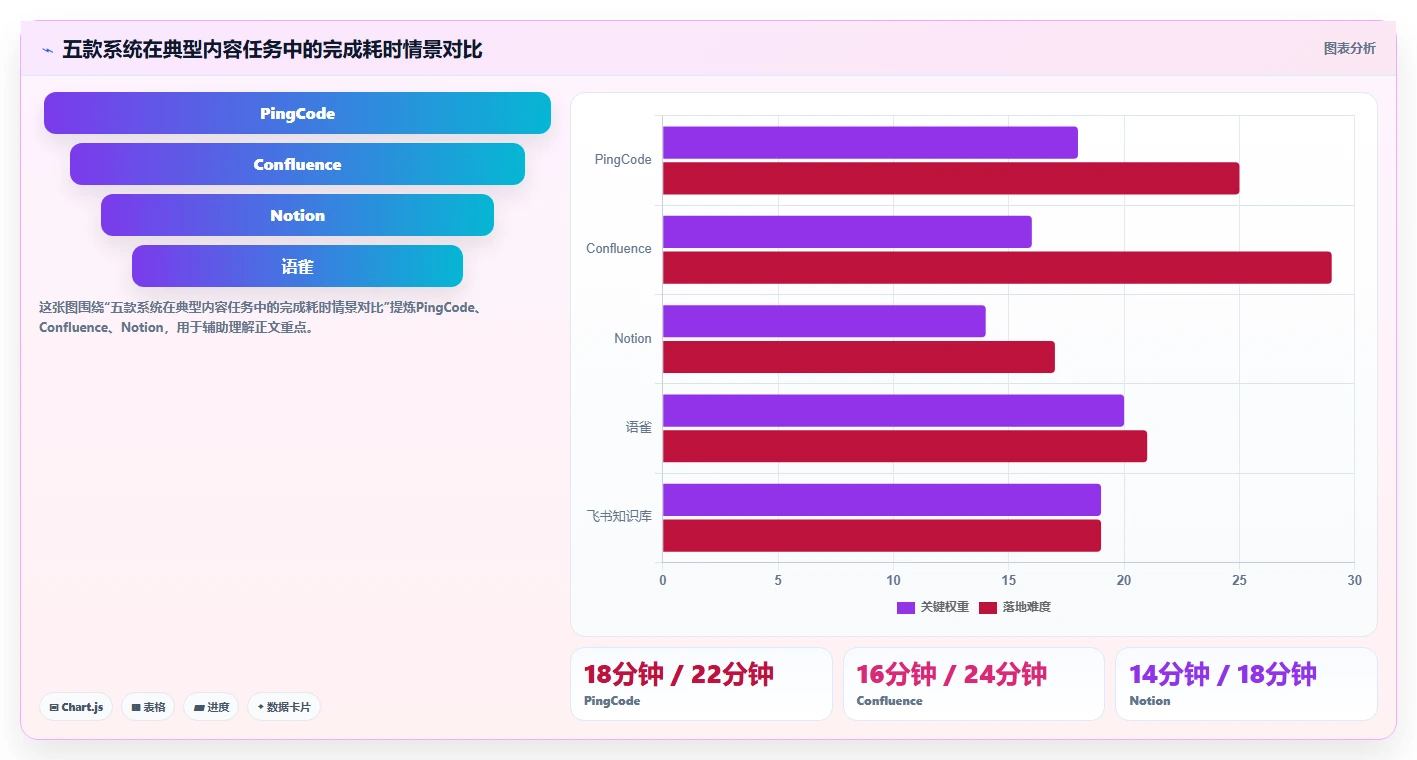Click the x-axis tick label 5
1417x760 pixels.
click(x=778, y=580)
